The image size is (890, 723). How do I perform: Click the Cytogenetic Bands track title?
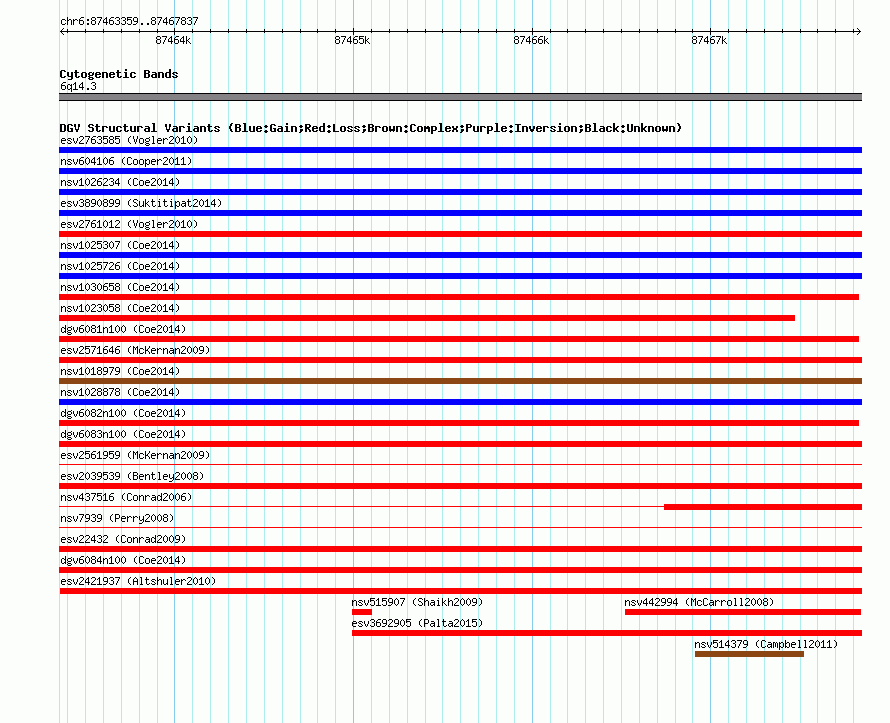tap(119, 74)
